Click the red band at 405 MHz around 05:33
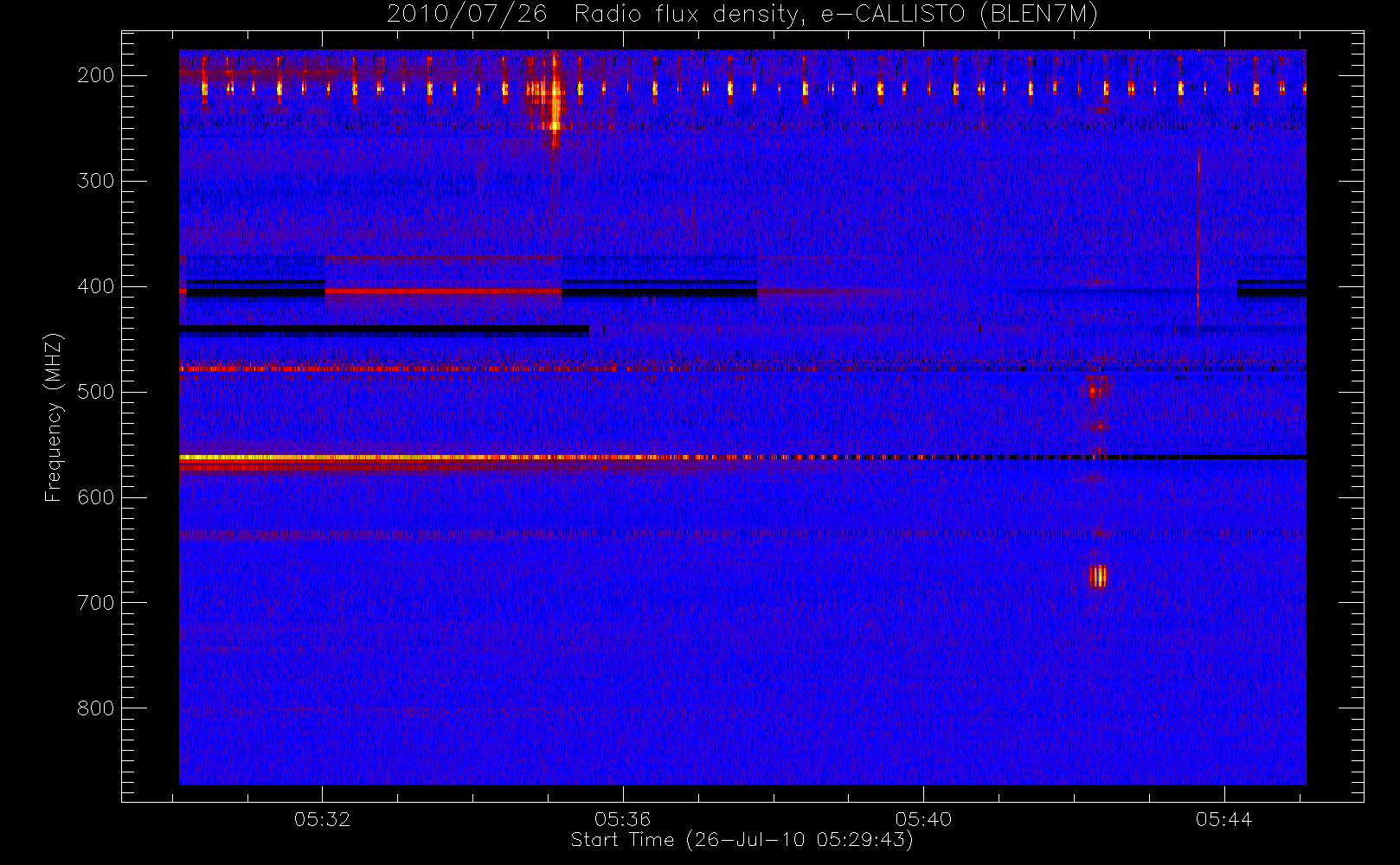The width and height of the screenshot is (1400, 865). pos(443,292)
